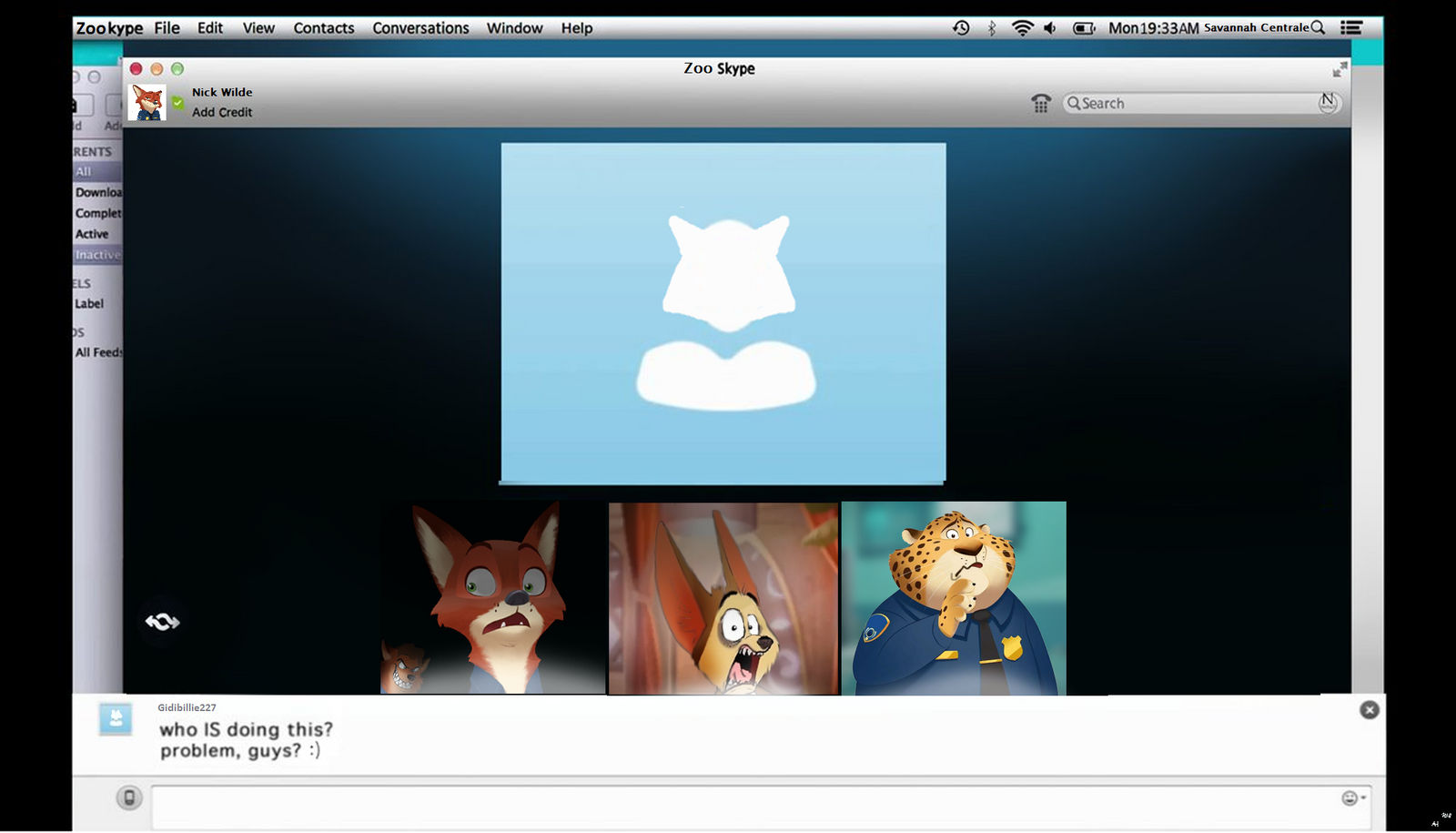Viewport: 1456px width, 833px height.
Task: Open the emoticon picker dropdown
Action: [x=1354, y=798]
